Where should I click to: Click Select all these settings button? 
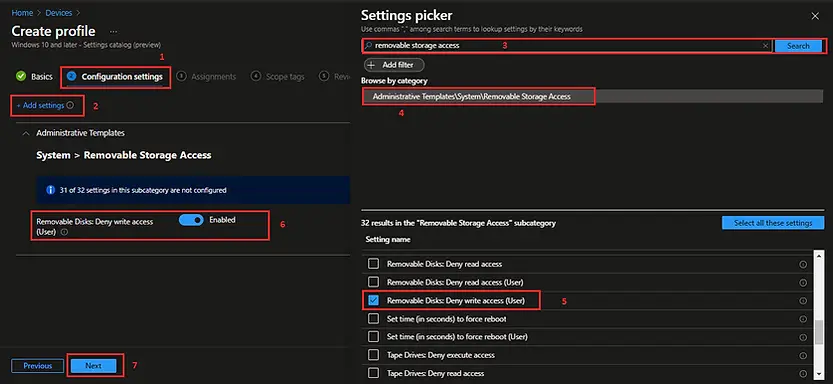point(773,223)
